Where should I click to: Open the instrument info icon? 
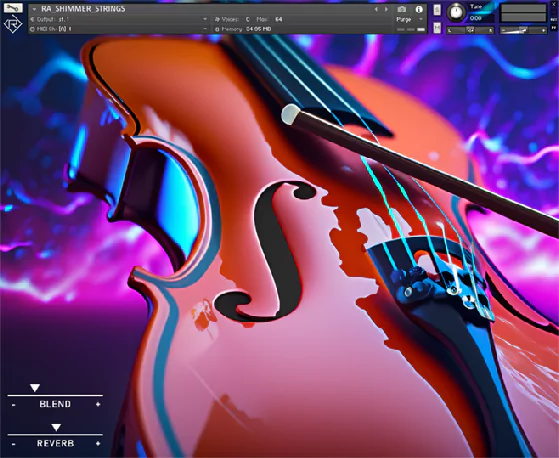click(x=419, y=9)
